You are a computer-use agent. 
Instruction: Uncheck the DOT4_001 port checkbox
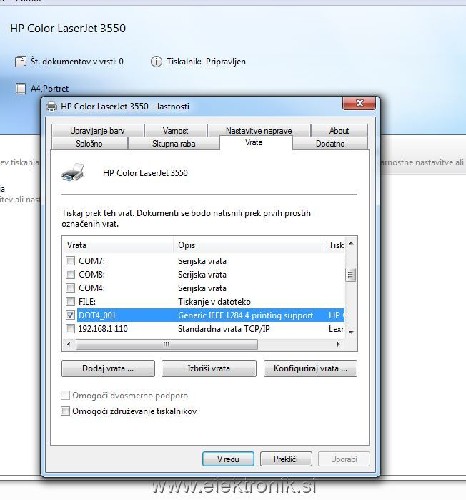[x=70, y=315]
